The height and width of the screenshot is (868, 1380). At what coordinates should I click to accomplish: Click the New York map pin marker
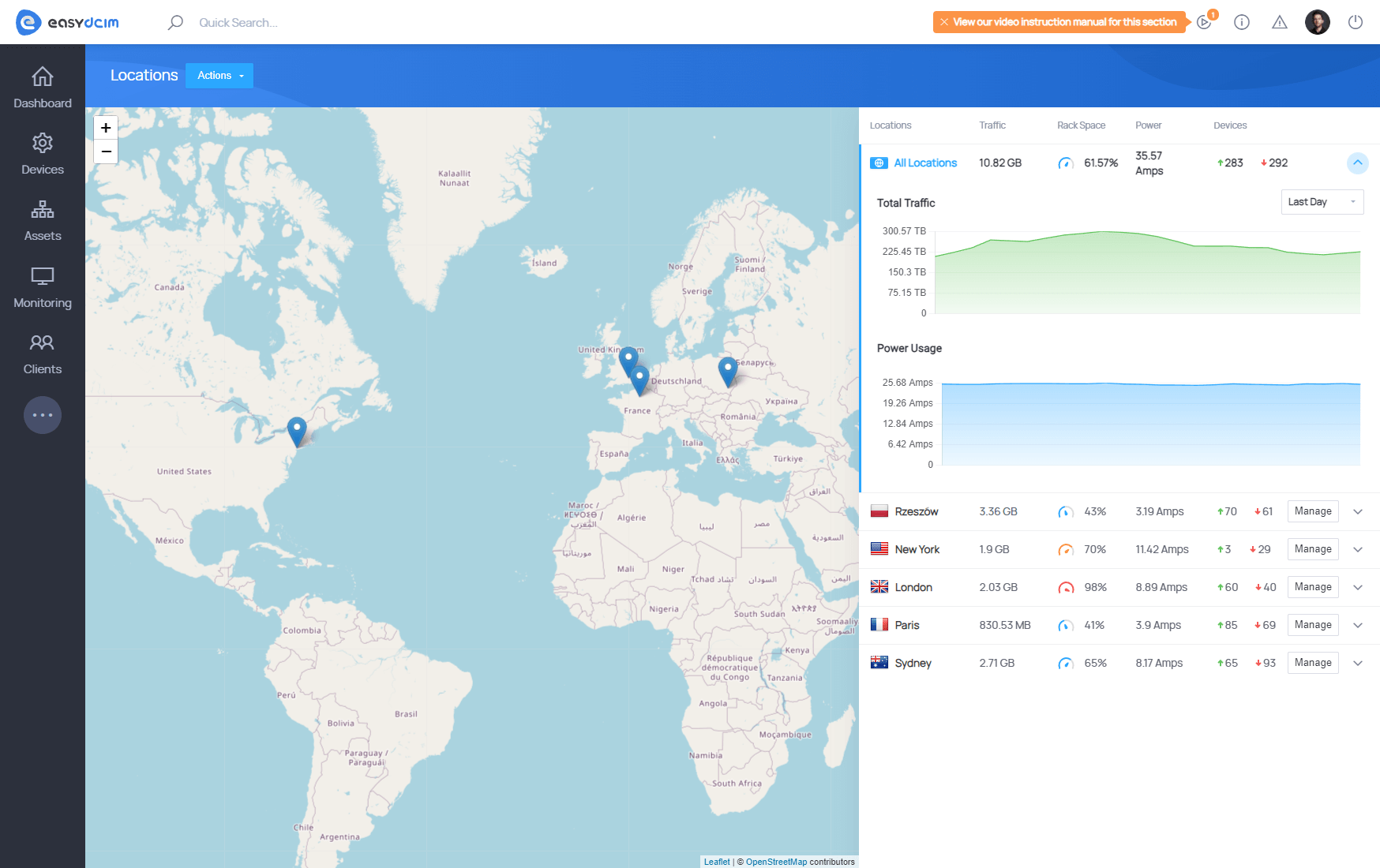pos(297,430)
